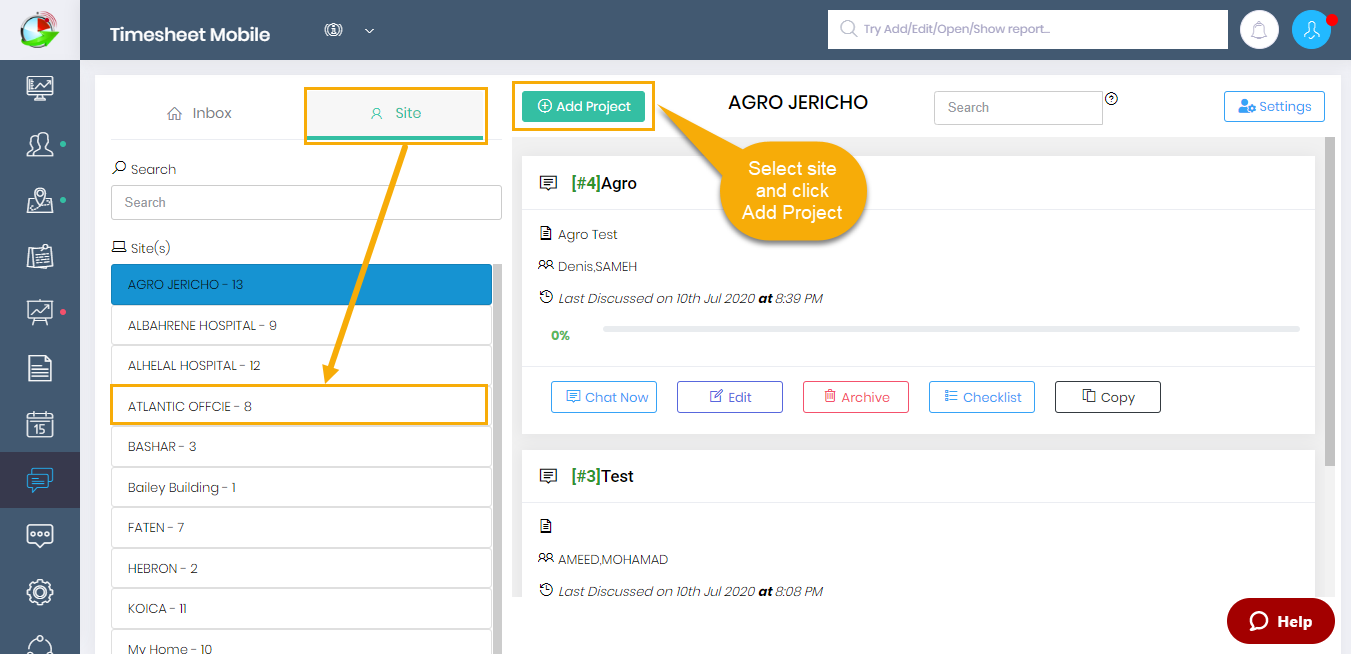
Task: Click the Agro Test description text
Action: point(588,234)
